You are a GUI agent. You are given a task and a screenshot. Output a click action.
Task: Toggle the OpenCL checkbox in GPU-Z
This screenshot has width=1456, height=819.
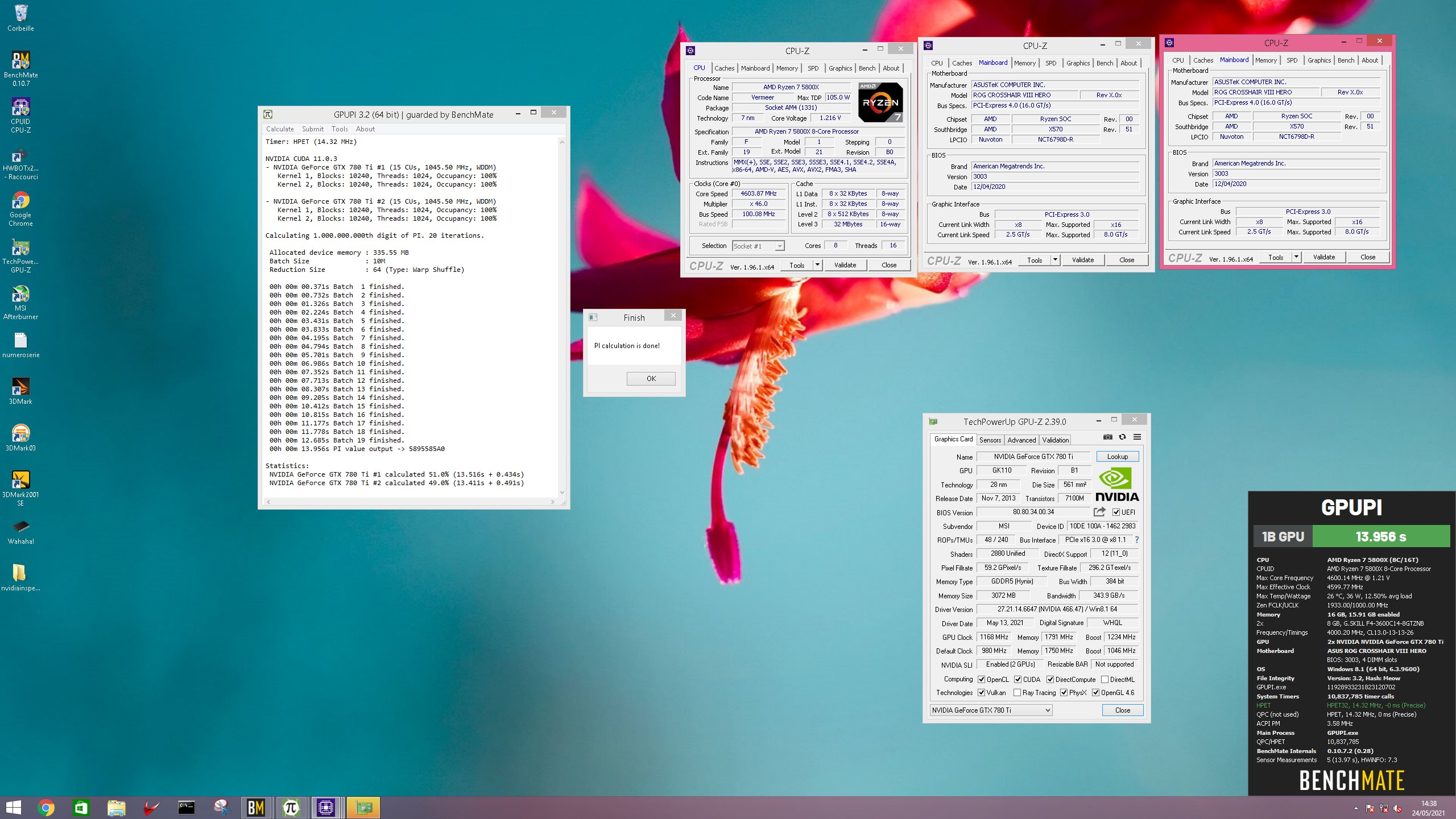(981, 680)
